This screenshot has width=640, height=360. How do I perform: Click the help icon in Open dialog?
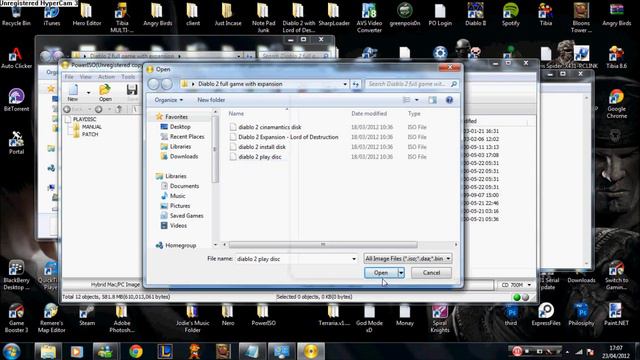coord(449,100)
